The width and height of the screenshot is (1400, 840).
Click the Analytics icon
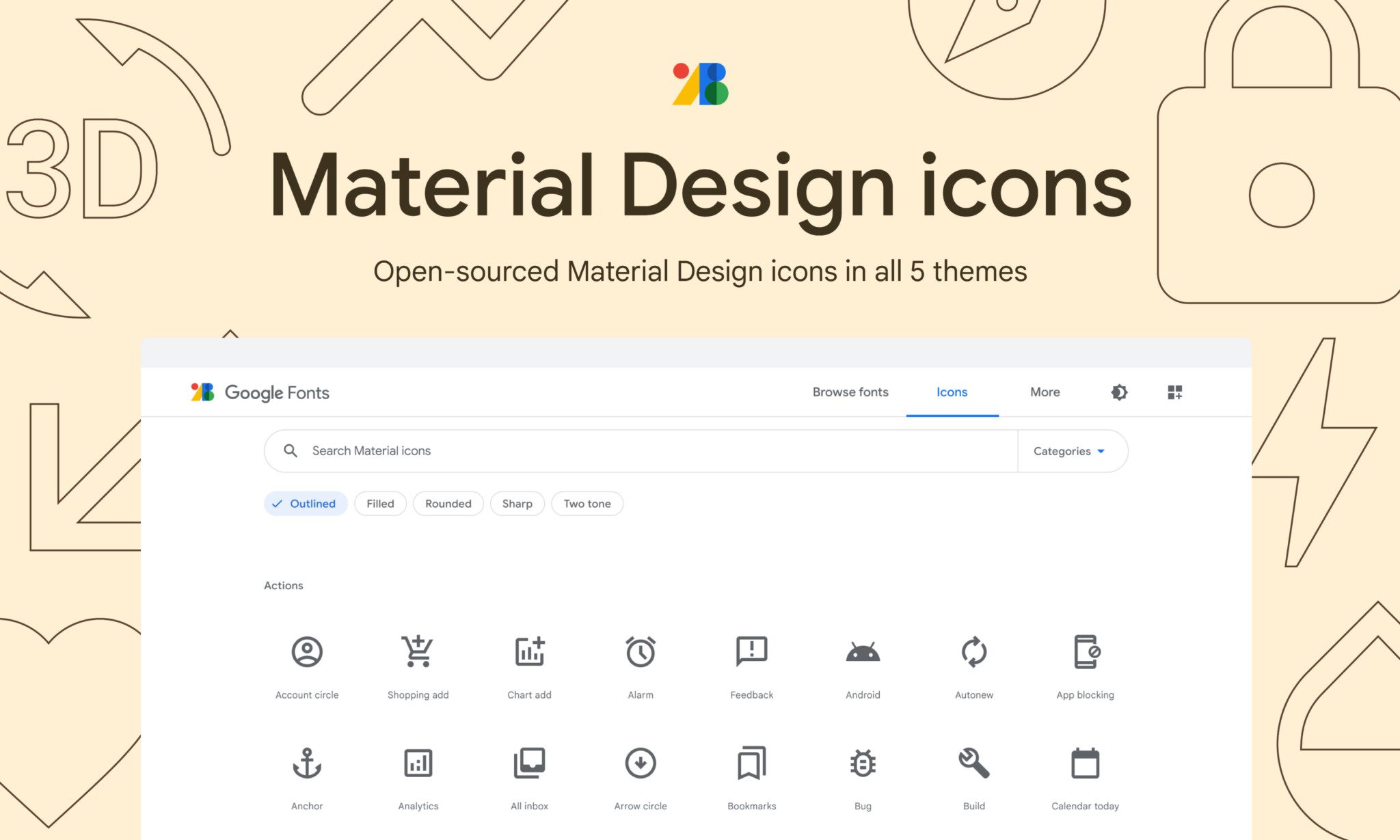418,763
